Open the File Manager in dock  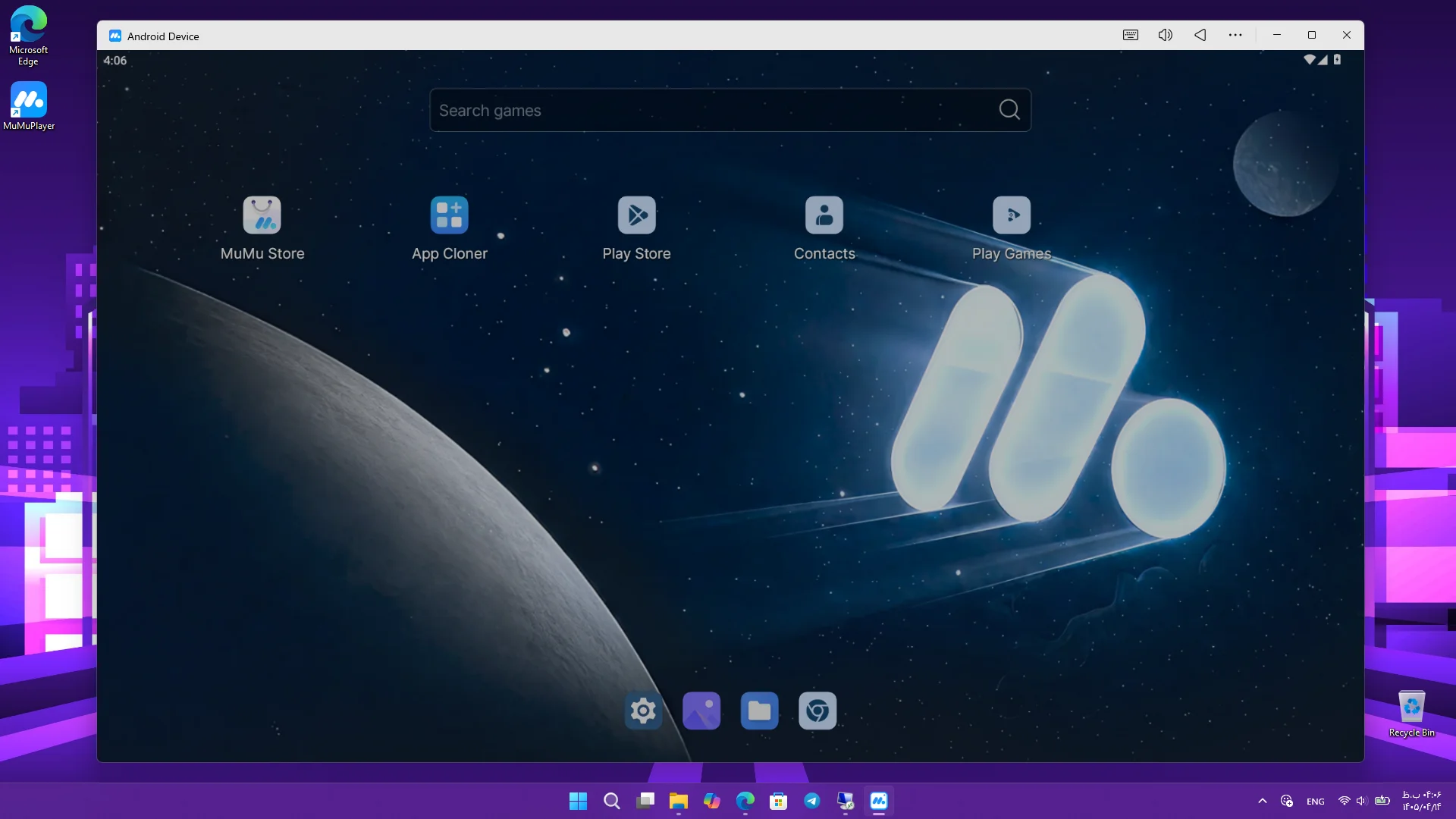759,711
